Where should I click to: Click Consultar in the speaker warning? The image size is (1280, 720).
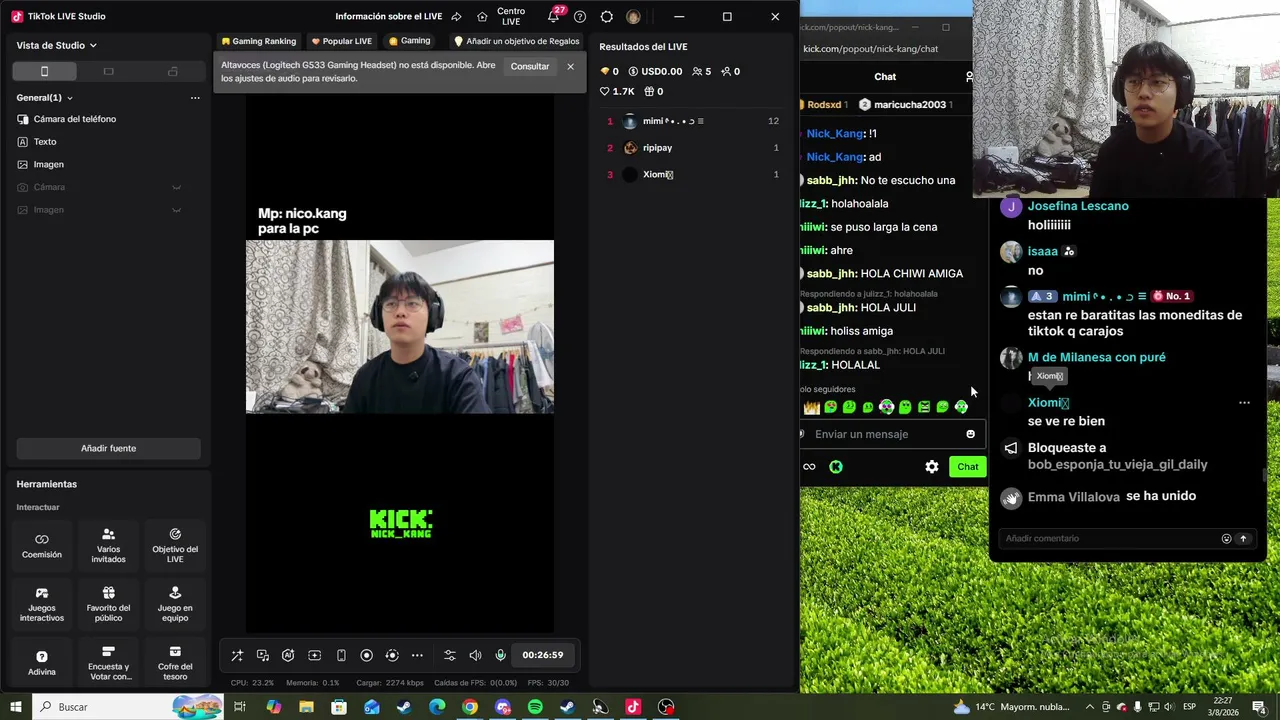coord(530,67)
